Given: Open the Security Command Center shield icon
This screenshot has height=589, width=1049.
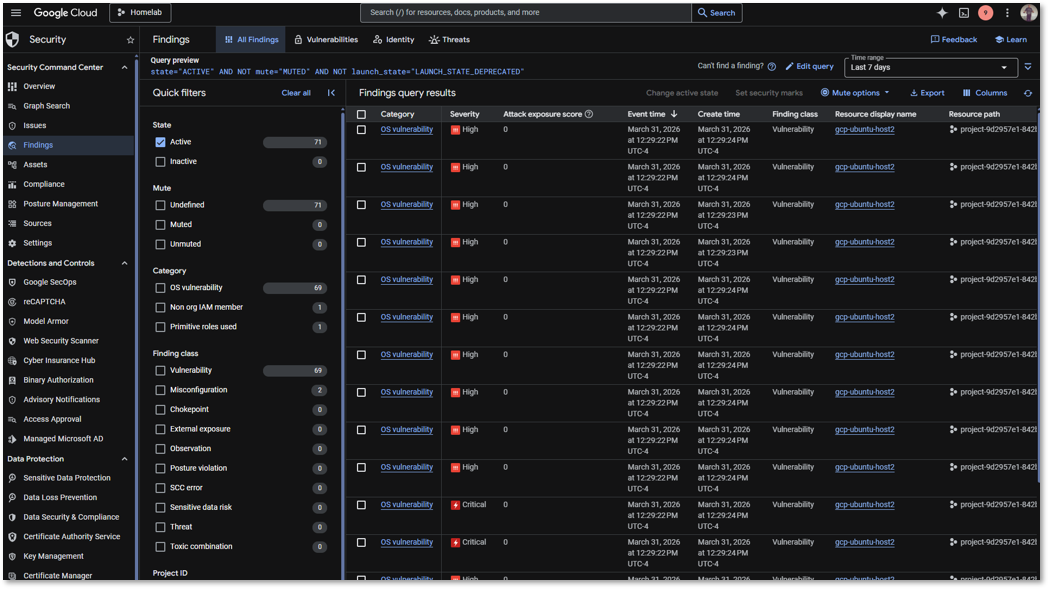Looking at the screenshot, I should pos(12,39).
